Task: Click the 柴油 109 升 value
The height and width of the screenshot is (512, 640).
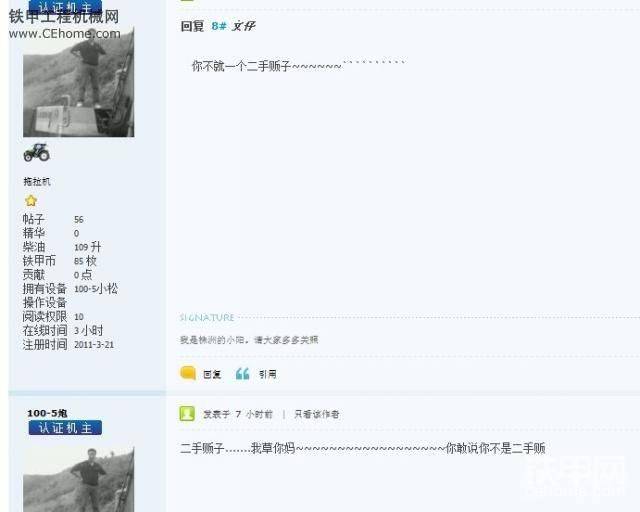Action: tap(87, 247)
